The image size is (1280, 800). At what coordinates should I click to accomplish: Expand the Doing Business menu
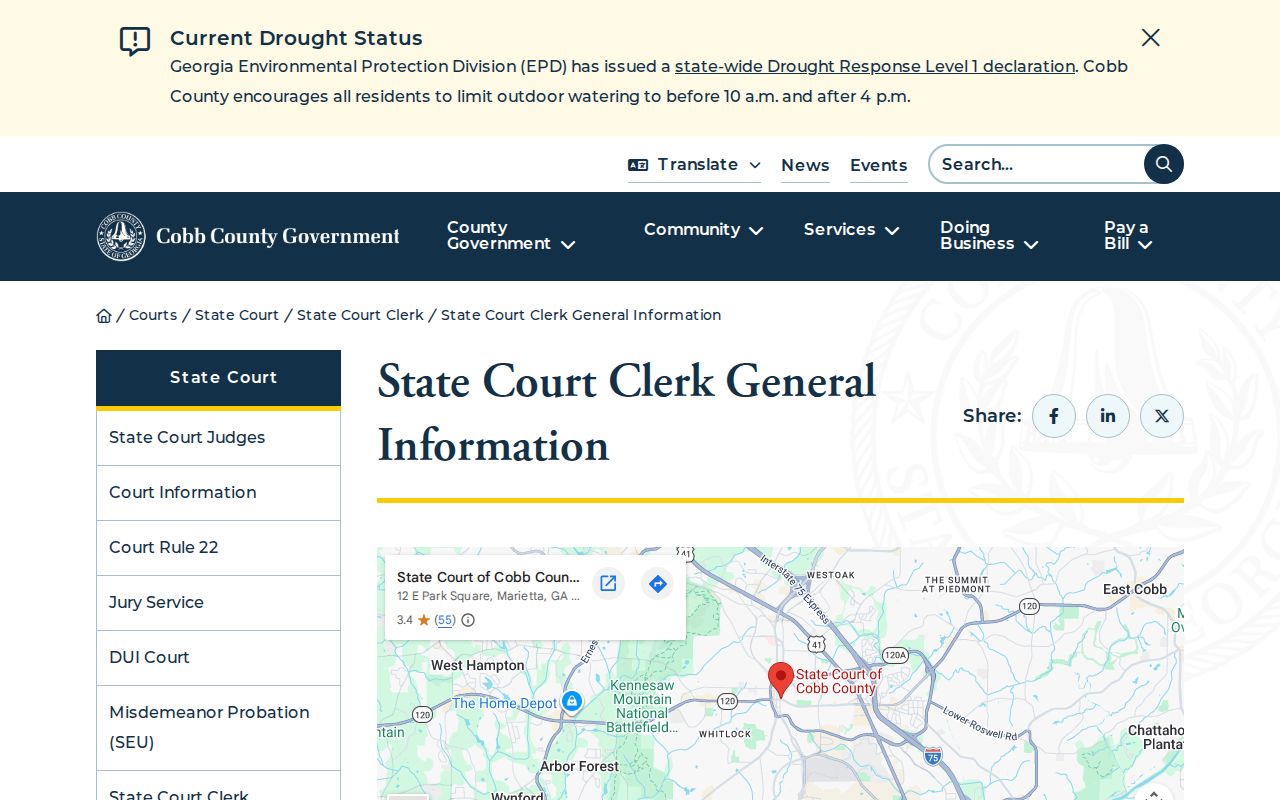coord(989,236)
